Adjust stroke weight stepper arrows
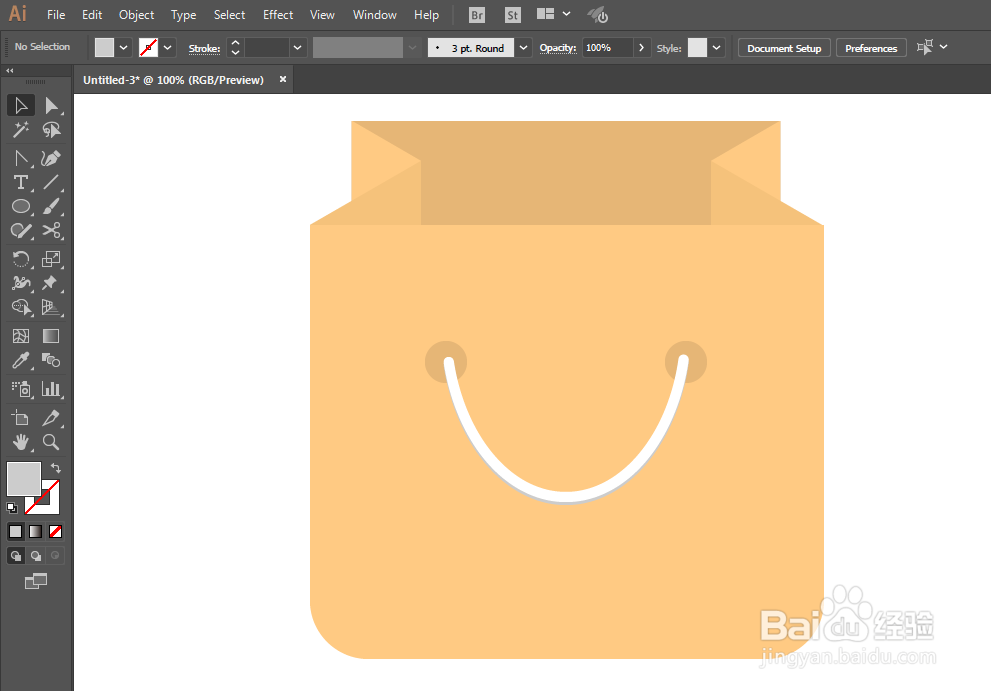 pos(235,47)
